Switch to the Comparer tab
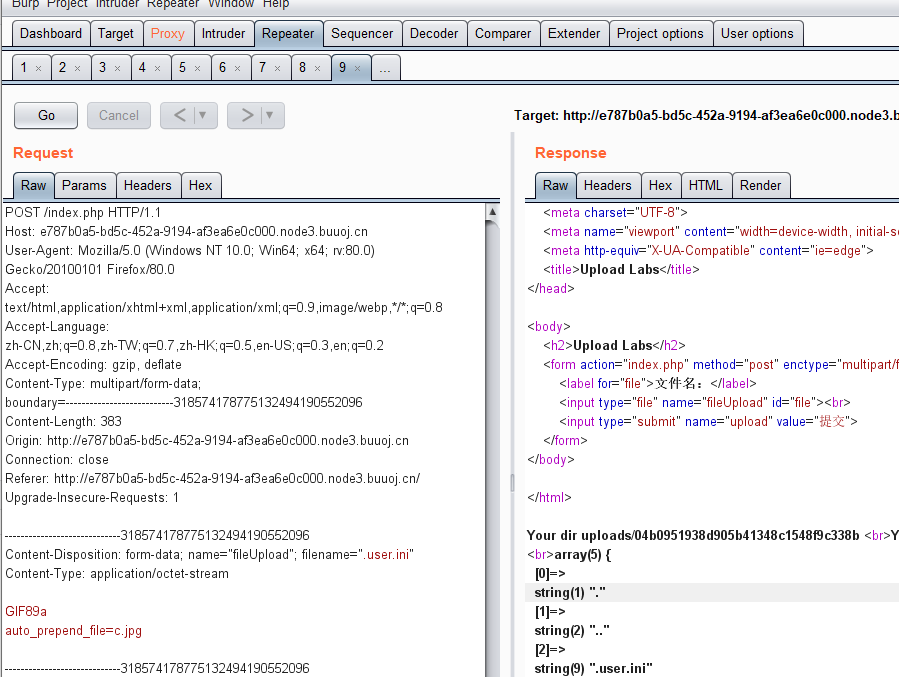The width and height of the screenshot is (899, 677). pyautogui.click(x=503, y=34)
